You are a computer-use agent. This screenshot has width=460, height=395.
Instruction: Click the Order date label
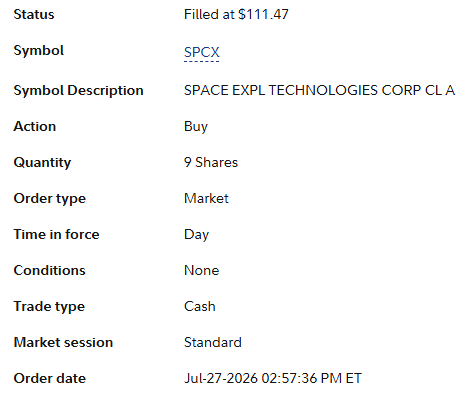coord(50,378)
